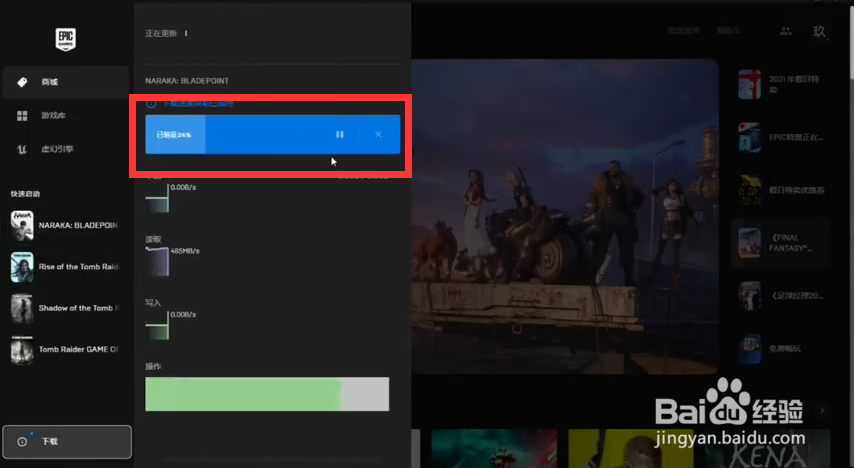Click the library grid icon in sidebar
Screen dimensions: 854x468
point(22,116)
